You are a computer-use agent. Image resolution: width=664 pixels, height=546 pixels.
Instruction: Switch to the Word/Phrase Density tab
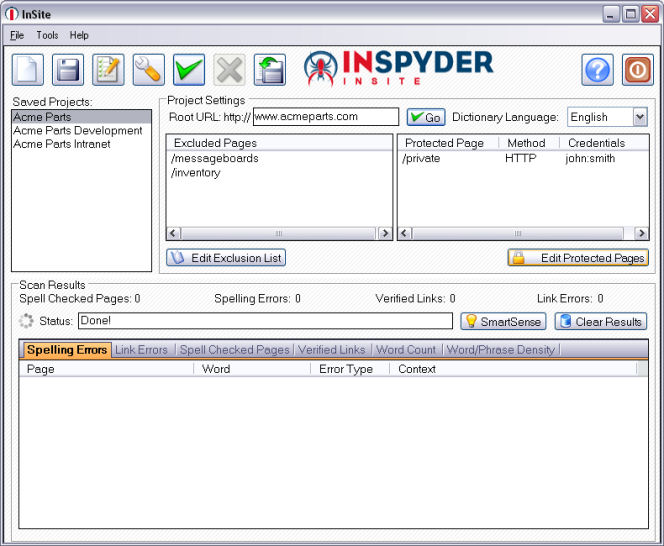[501, 350]
